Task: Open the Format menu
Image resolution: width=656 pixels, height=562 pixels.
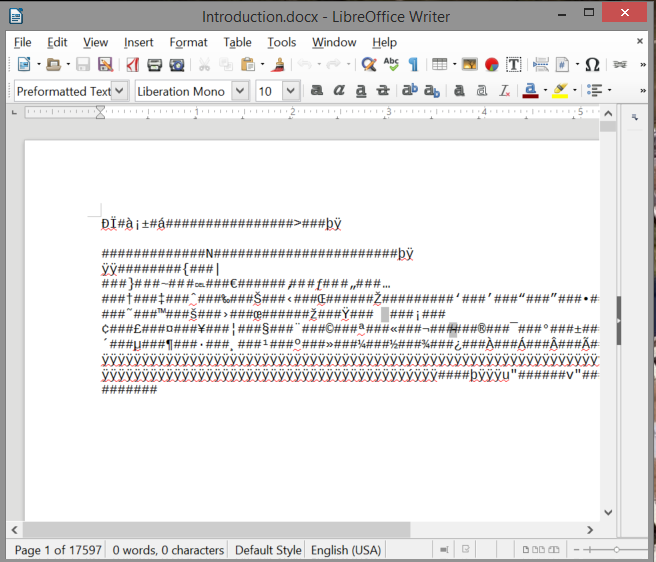Action: tap(188, 42)
